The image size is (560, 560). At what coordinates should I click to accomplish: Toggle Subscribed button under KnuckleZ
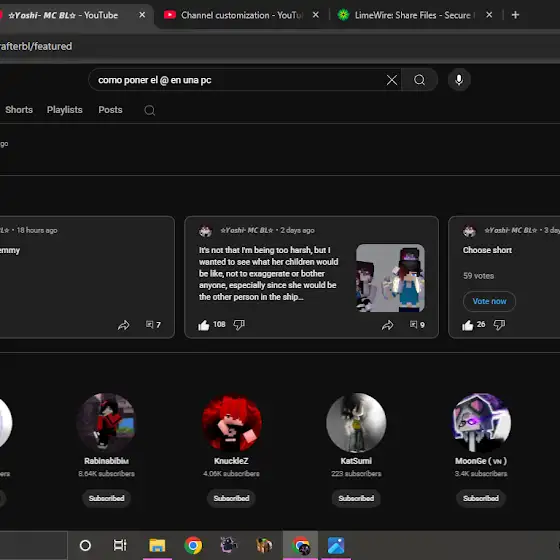[231, 498]
